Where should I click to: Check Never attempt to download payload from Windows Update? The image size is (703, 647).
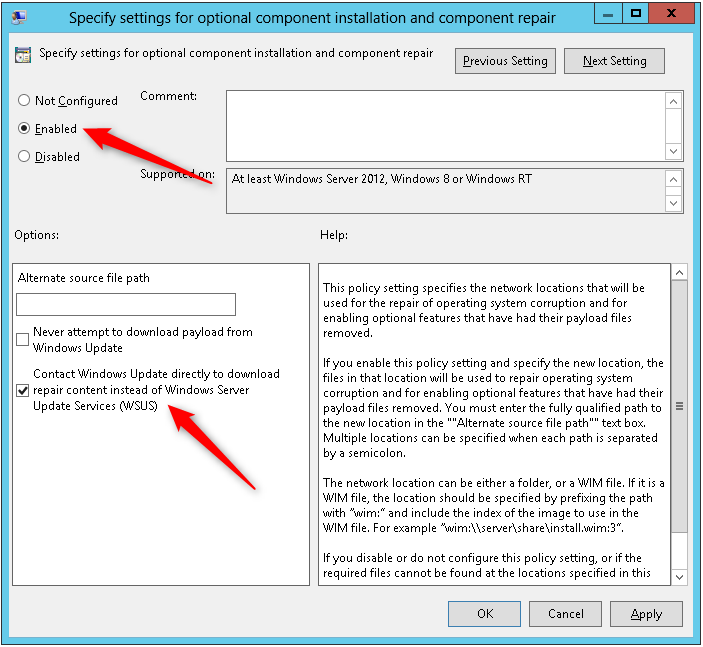(x=23, y=340)
